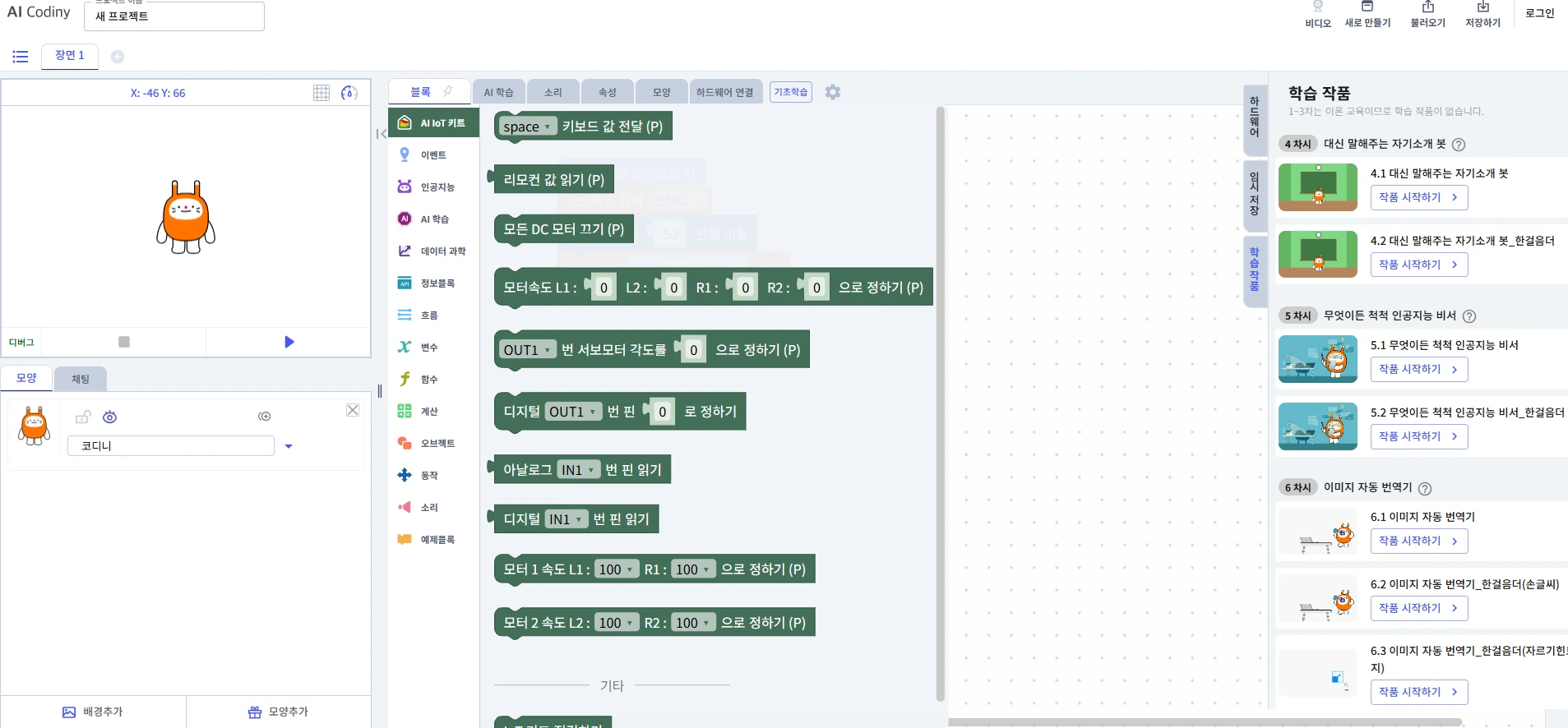Open the space key dropdown in keyboard block
The width and height of the screenshot is (1568, 728).
[528, 127]
